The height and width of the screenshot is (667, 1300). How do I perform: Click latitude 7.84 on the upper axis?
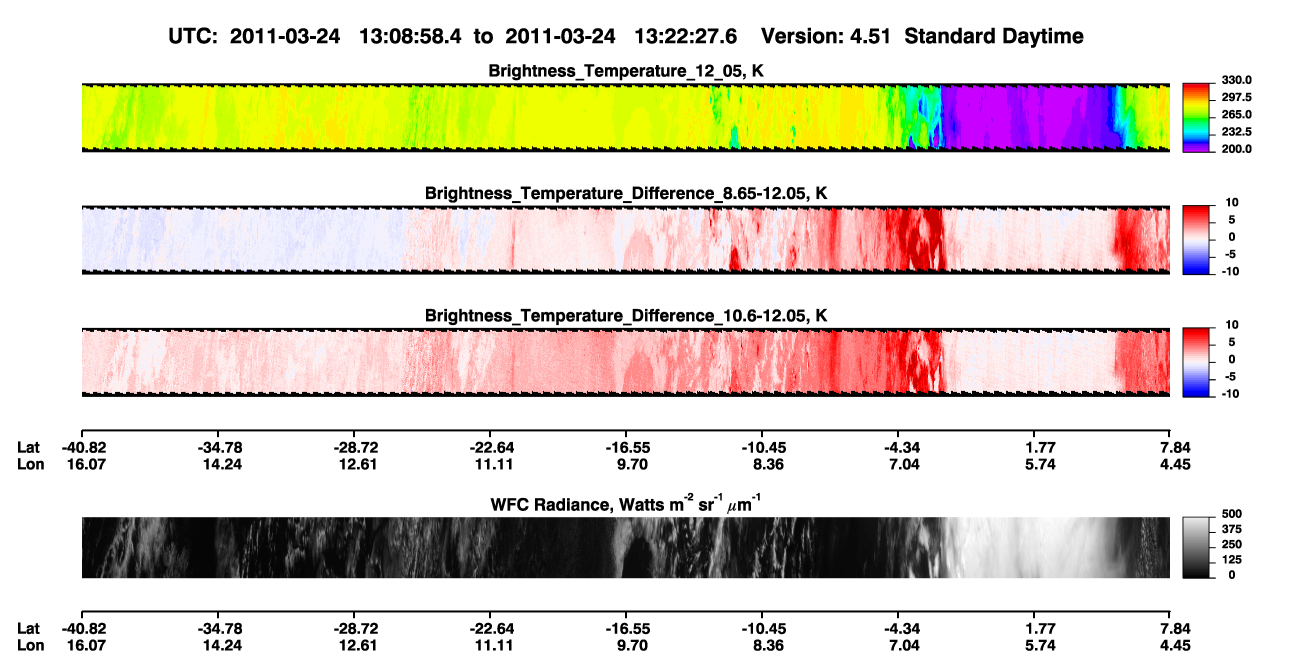click(x=1175, y=447)
